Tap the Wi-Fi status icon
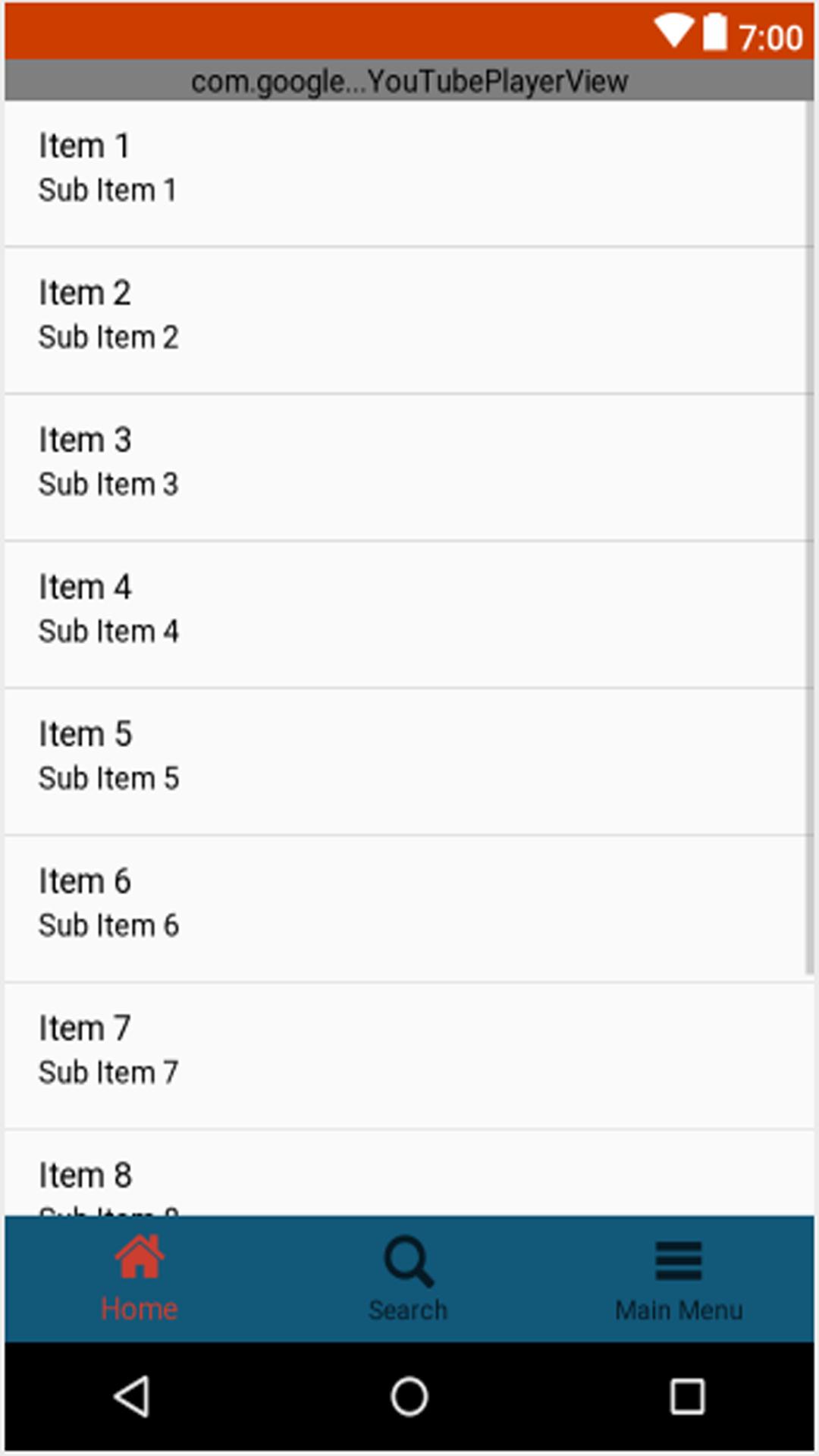Image resolution: width=819 pixels, height=1456 pixels. [674, 32]
